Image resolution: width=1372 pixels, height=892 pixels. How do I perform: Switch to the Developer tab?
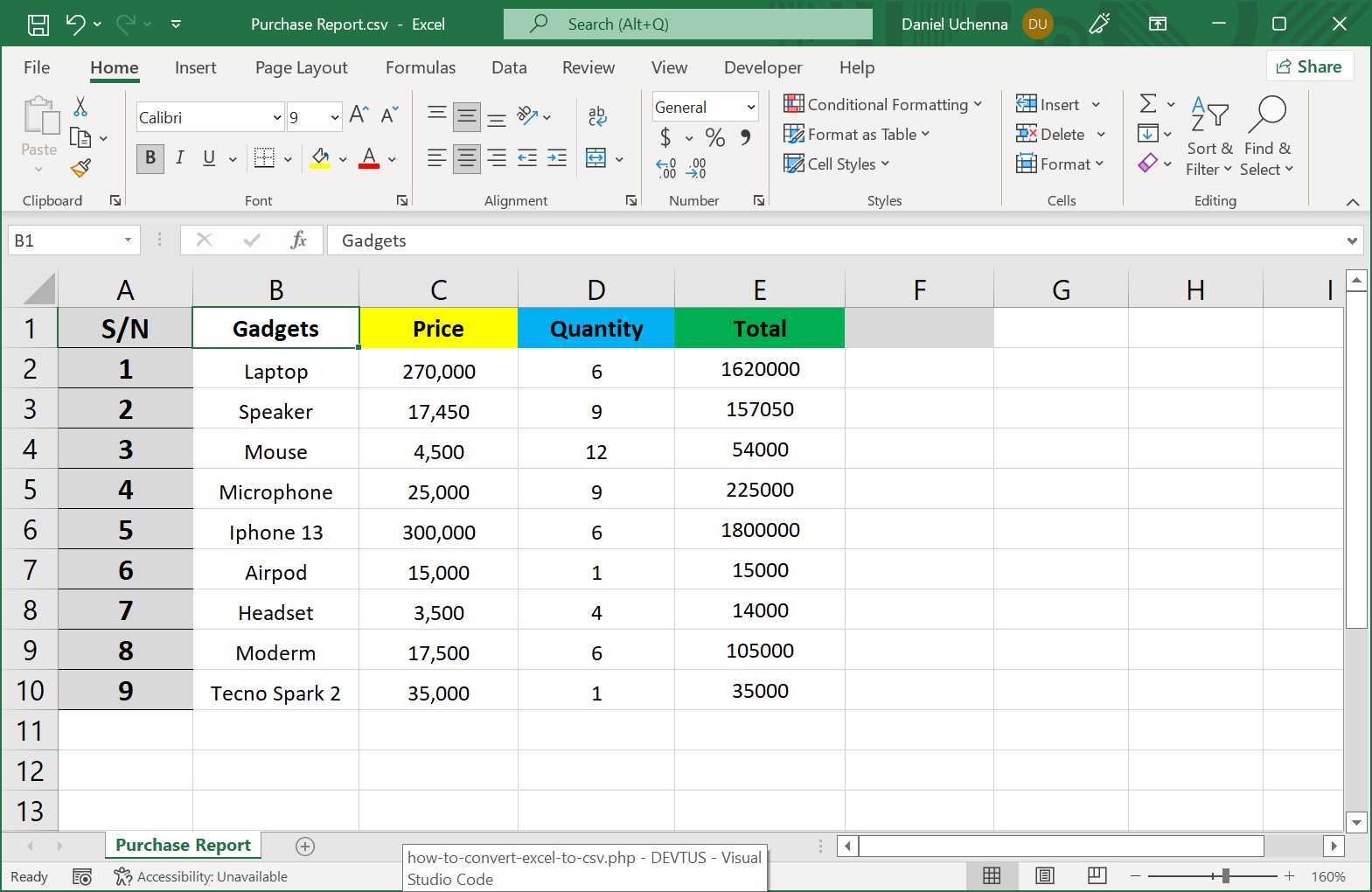tap(763, 67)
